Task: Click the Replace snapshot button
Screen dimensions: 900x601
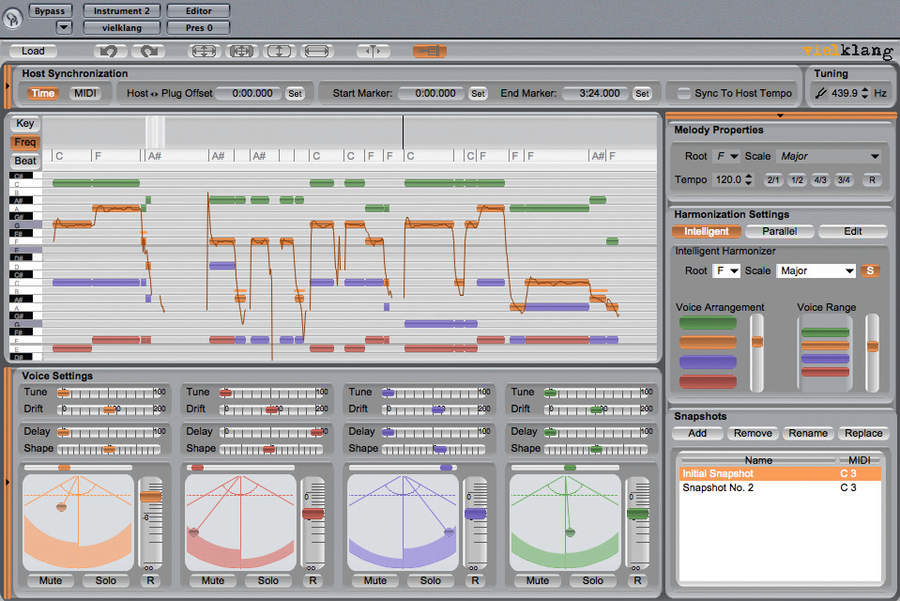Action: coord(863,433)
